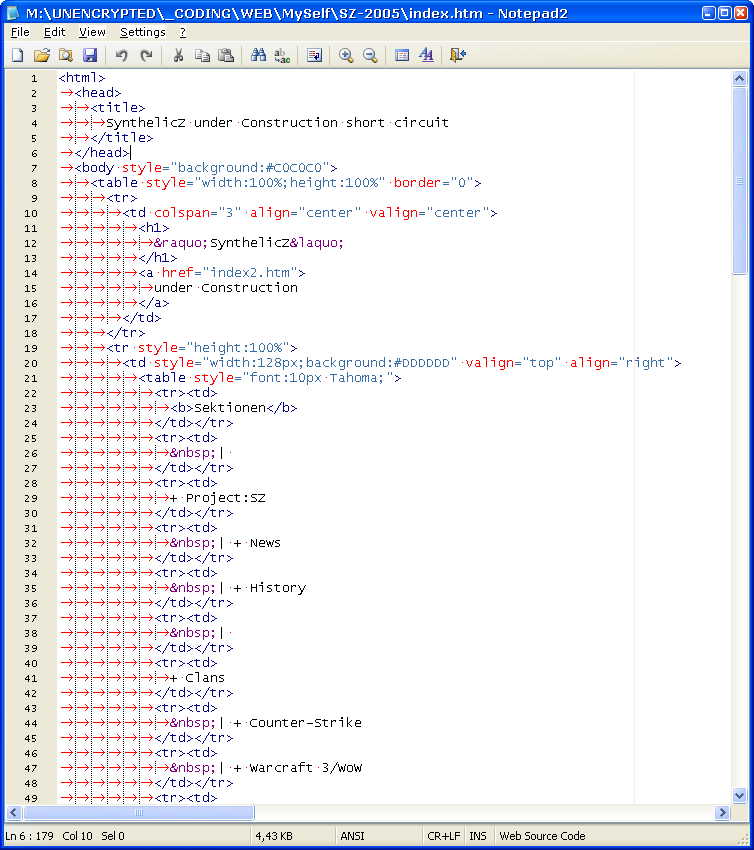This screenshot has height=850, width=754.
Task: Click "Warcraft 3/WoW" text on line 47
Action: coord(305,768)
